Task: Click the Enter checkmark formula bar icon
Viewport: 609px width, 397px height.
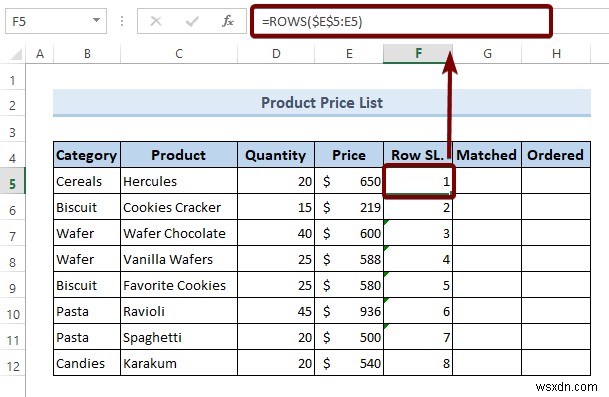Action: click(x=192, y=21)
